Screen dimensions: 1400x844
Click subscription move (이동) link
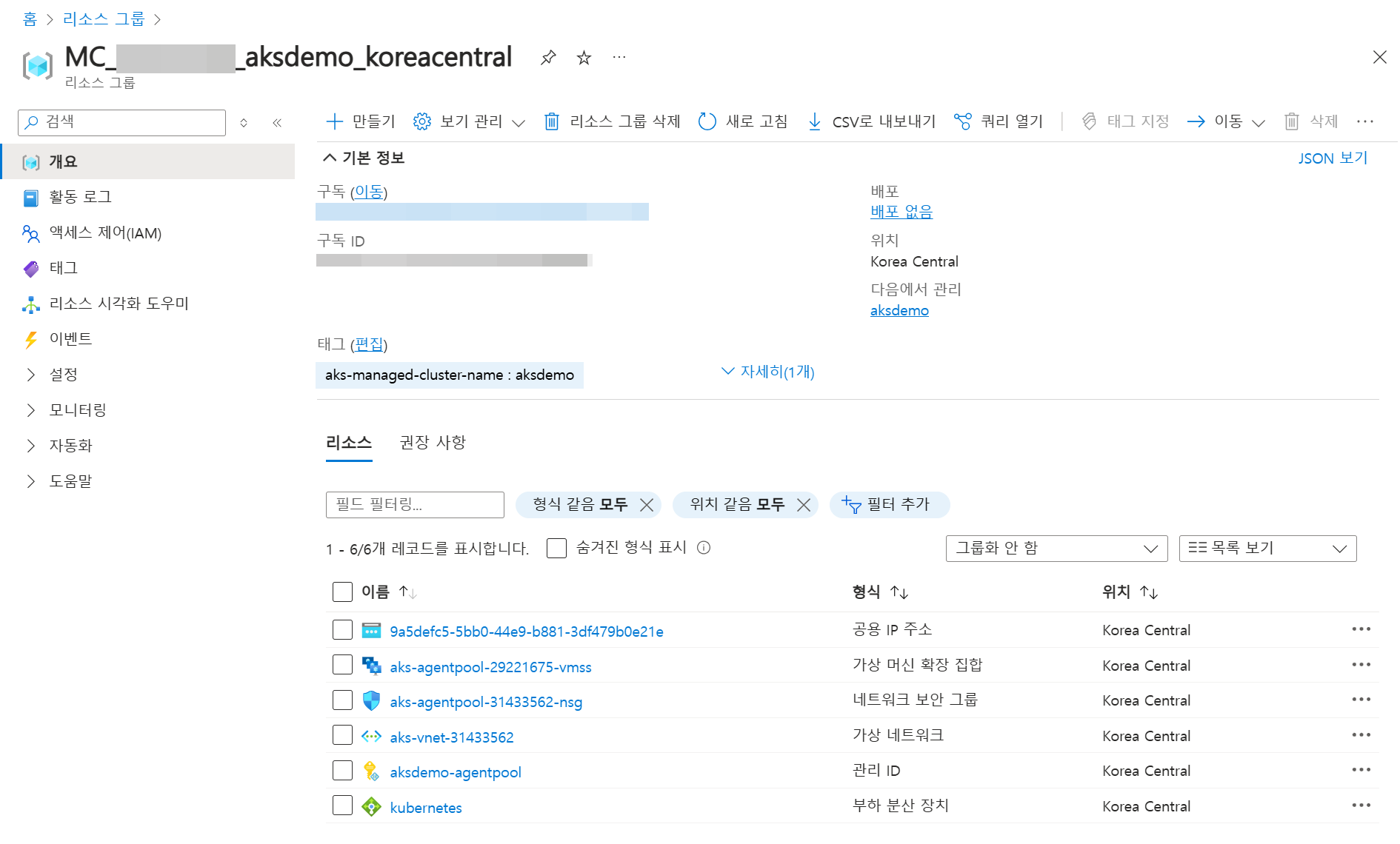coord(369,192)
